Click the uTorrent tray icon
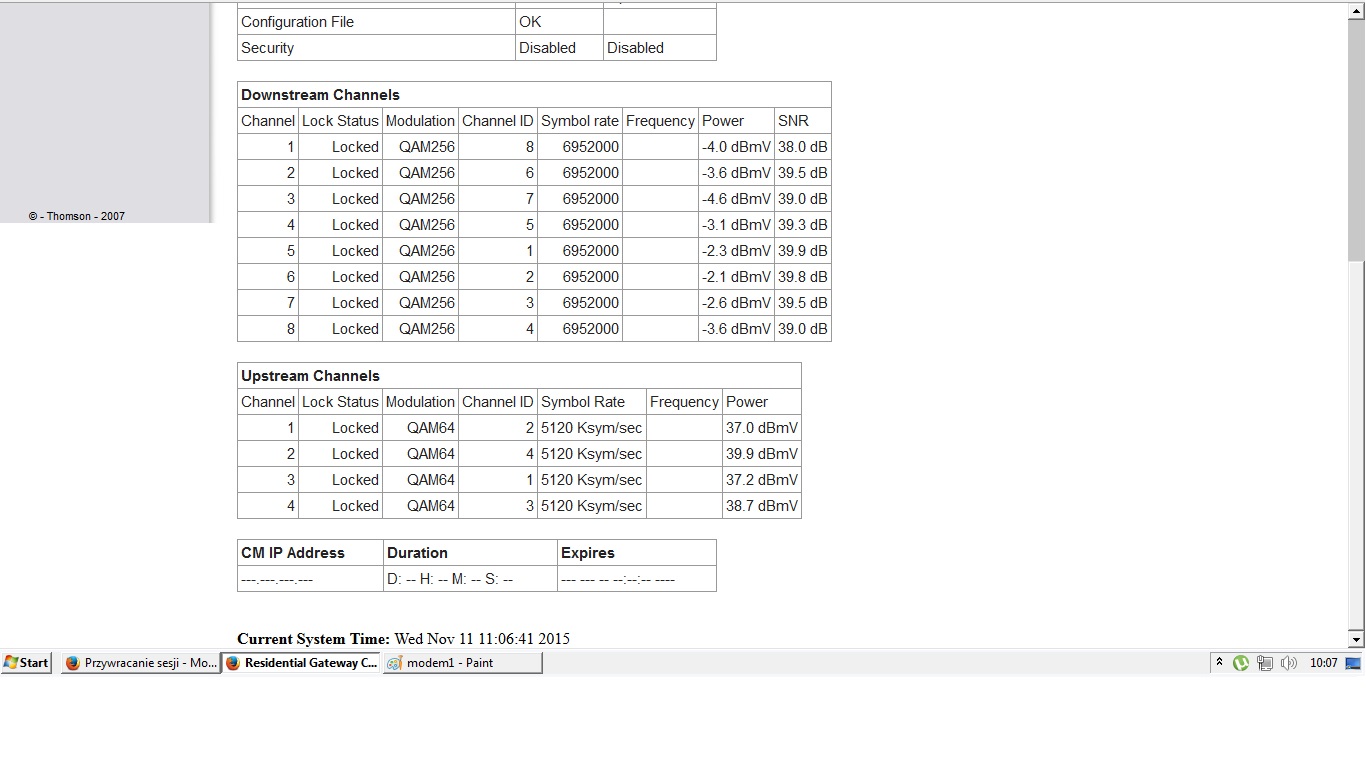1366x768 pixels. pos(1241,662)
